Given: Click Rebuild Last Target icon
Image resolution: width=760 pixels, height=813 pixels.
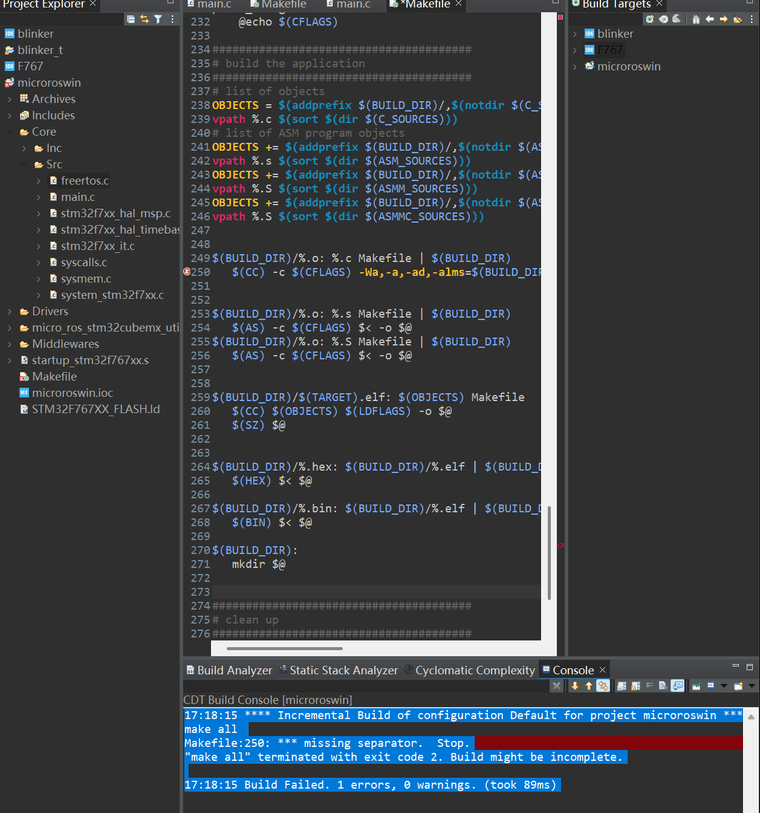Looking at the screenshot, I should 677,19.
